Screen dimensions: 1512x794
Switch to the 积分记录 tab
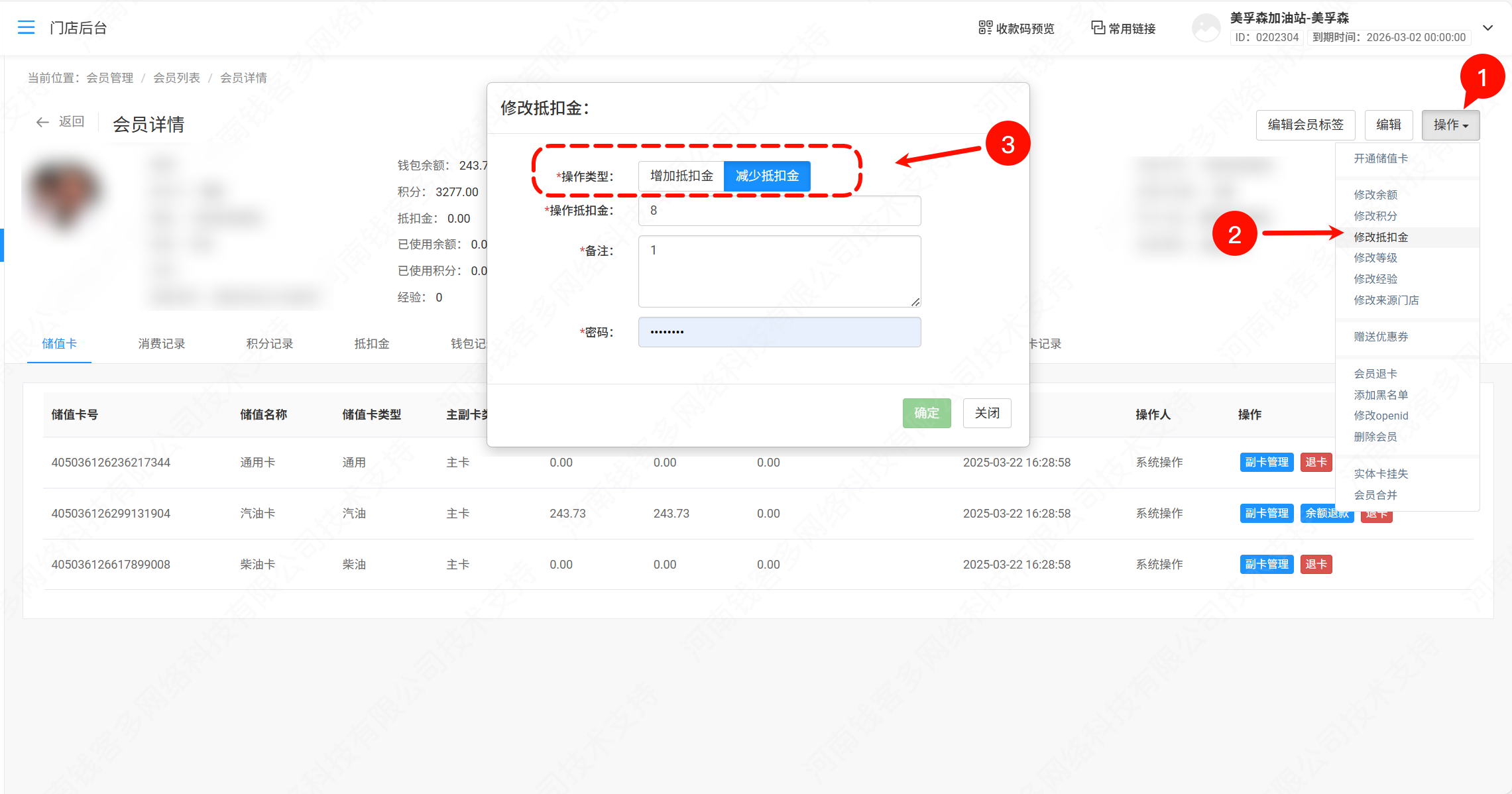pos(270,344)
